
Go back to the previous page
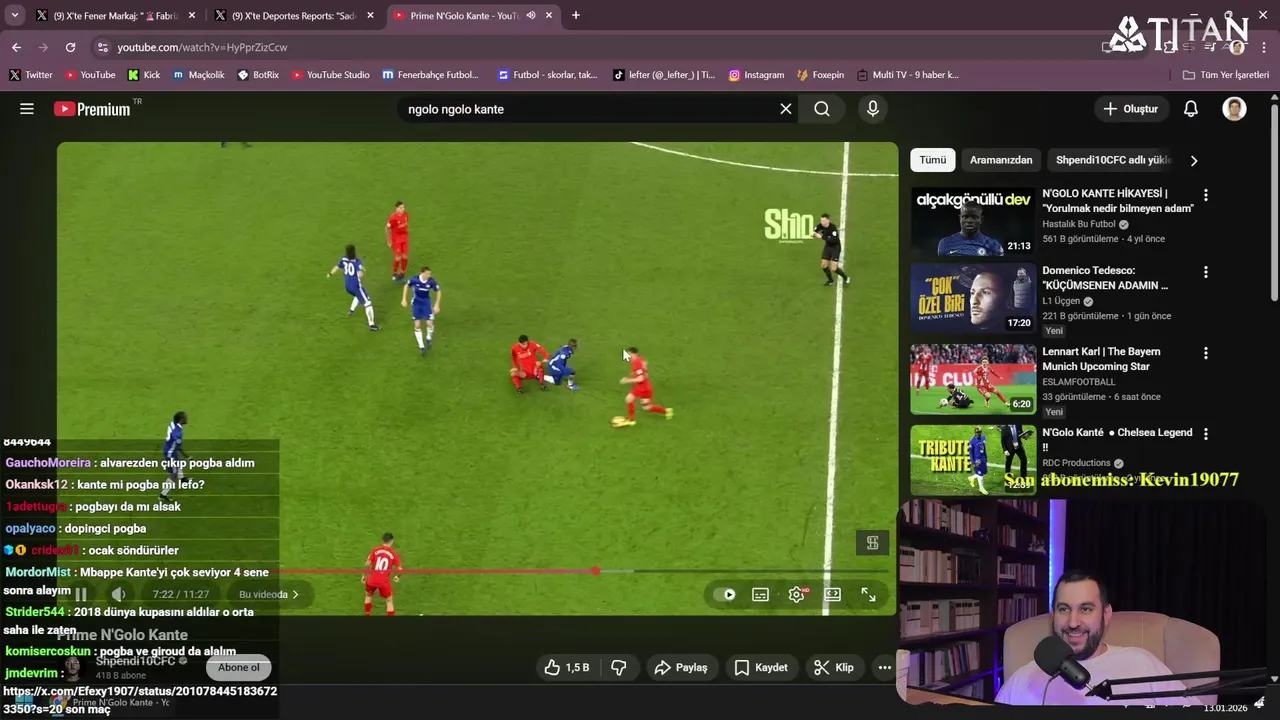(x=16, y=47)
